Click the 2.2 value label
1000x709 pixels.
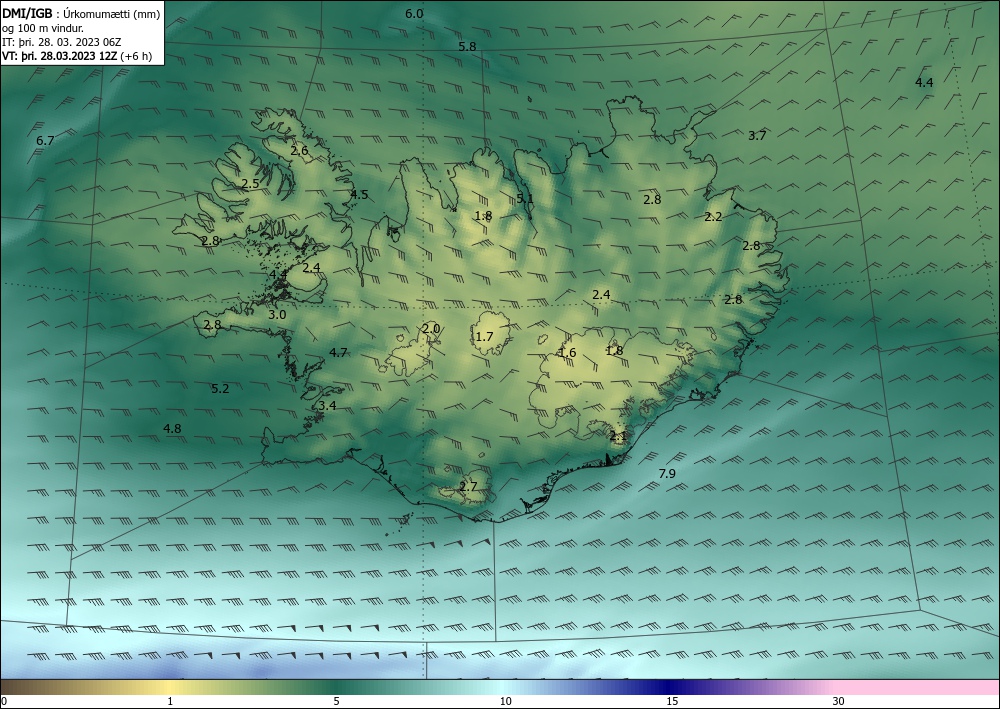[714, 217]
